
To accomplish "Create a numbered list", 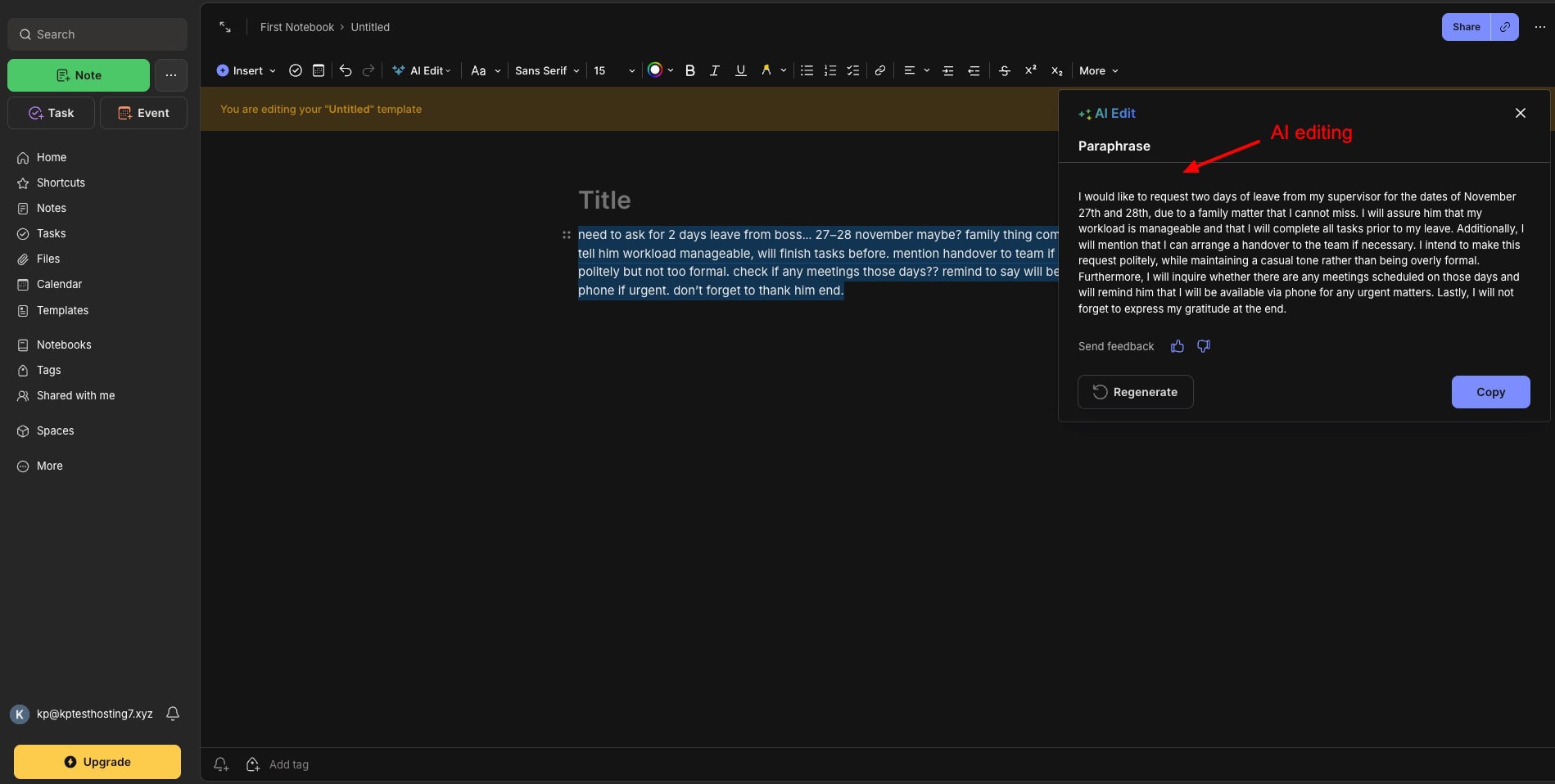I will point(829,70).
